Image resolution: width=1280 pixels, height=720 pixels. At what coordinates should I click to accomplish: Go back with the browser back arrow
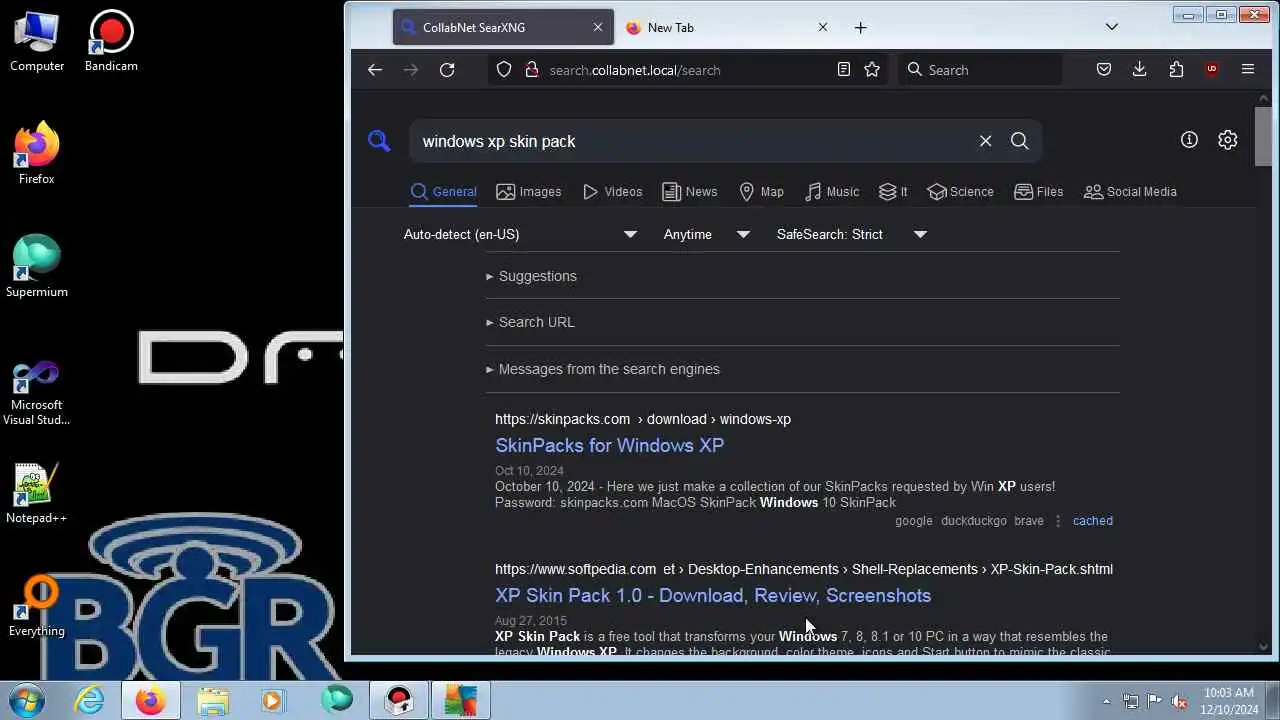pos(375,70)
